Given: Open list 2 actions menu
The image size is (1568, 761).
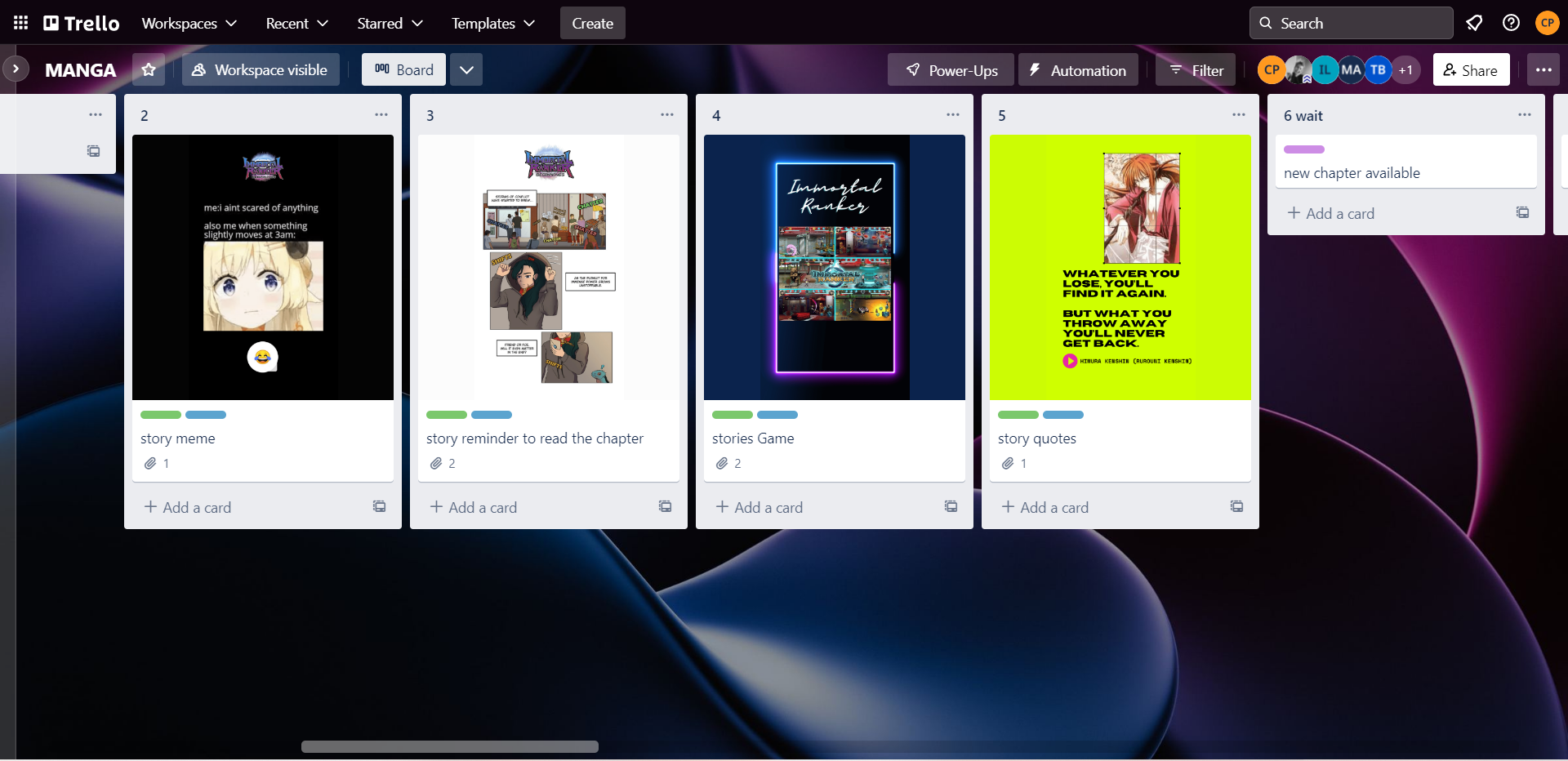Looking at the screenshot, I should click(x=381, y=115).
